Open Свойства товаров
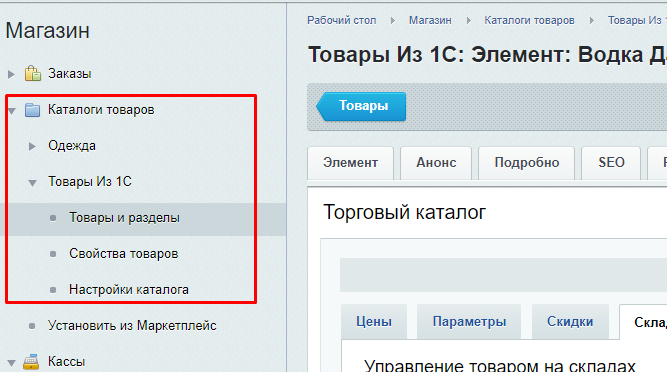Image resolution: width=667 pixels, height=372 pixels. (x=123, y=254)
